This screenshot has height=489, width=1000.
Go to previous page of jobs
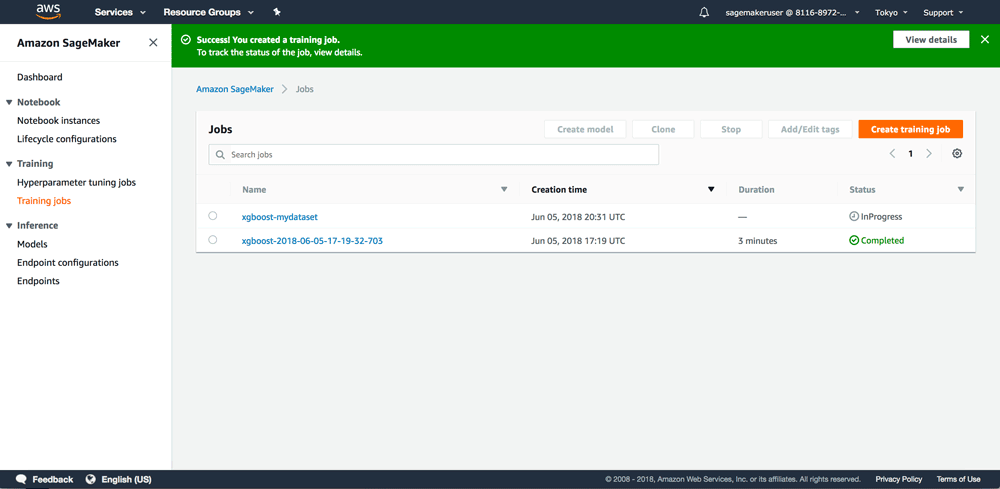892,154
